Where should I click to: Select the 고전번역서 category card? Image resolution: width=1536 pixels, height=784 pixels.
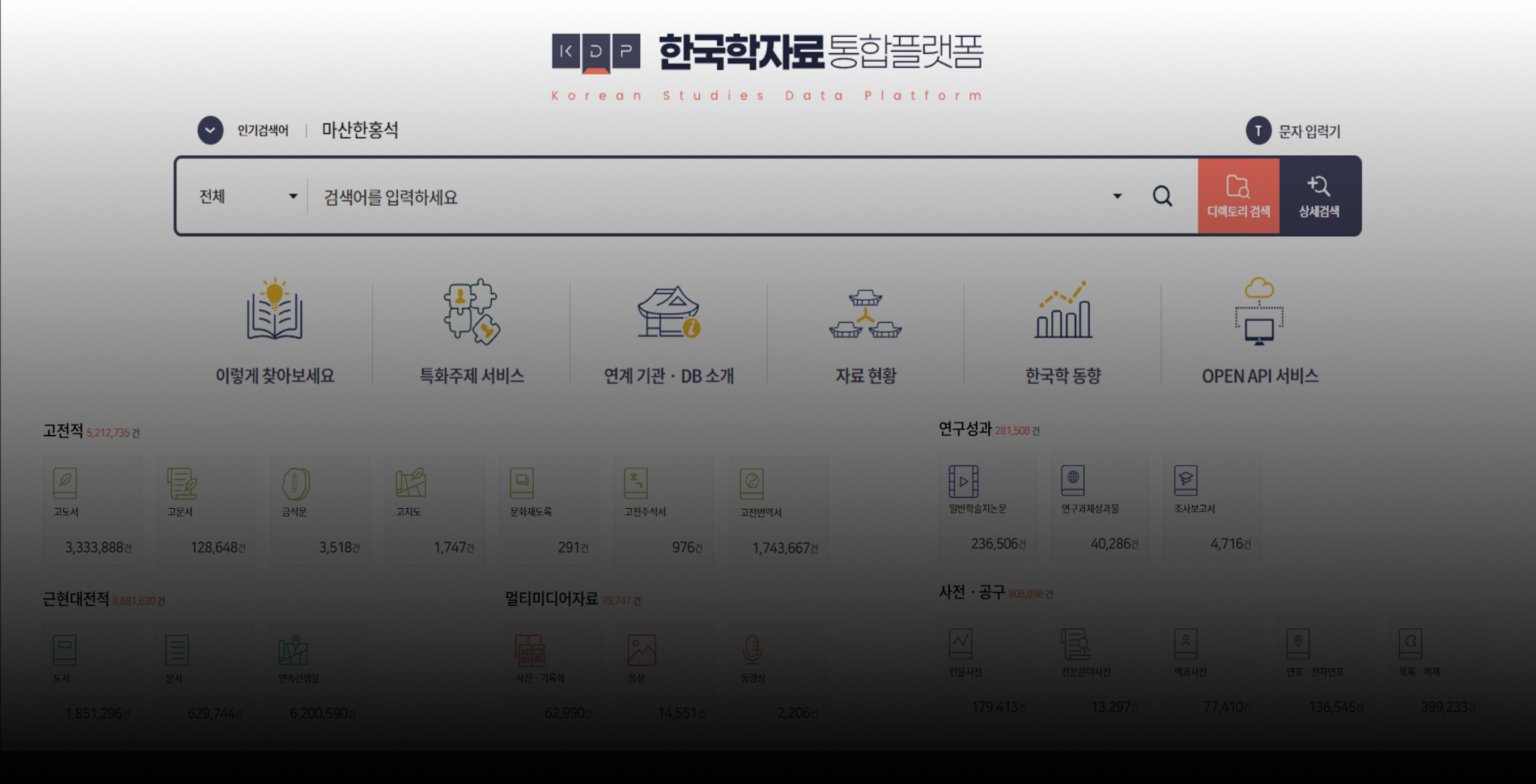pos(779,511)
